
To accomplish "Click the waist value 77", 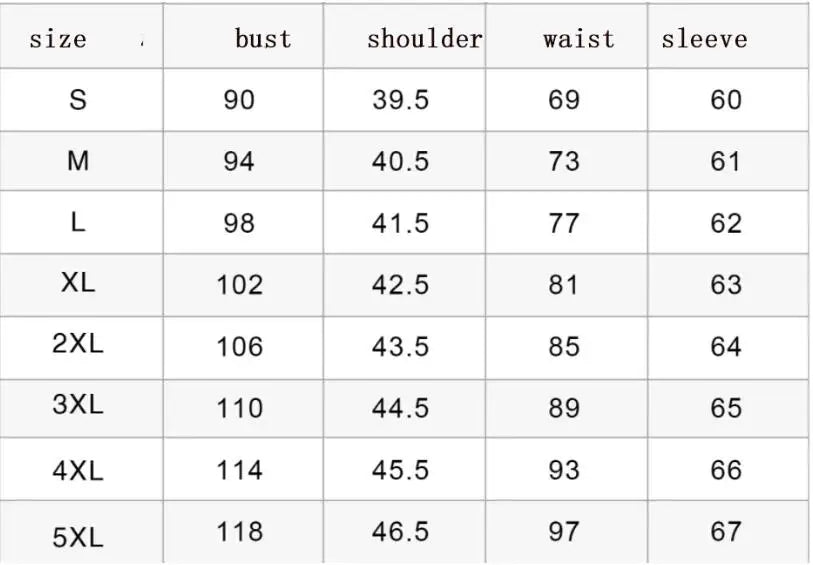I will [x=564, y=223].
